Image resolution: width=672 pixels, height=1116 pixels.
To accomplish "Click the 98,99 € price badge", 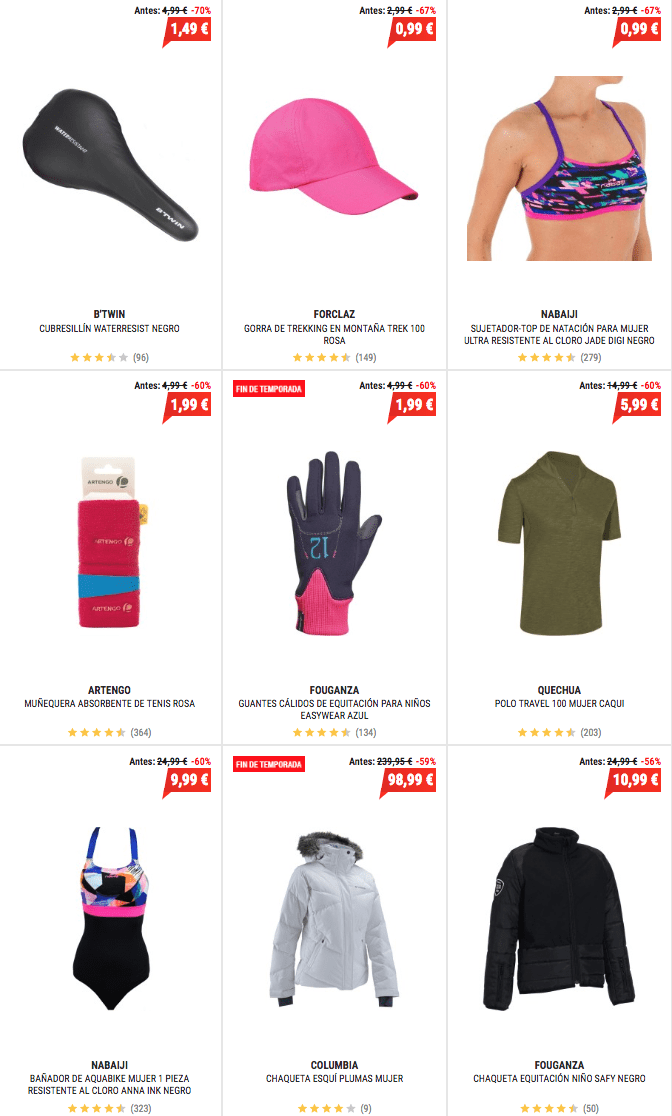I will (408, 781).
